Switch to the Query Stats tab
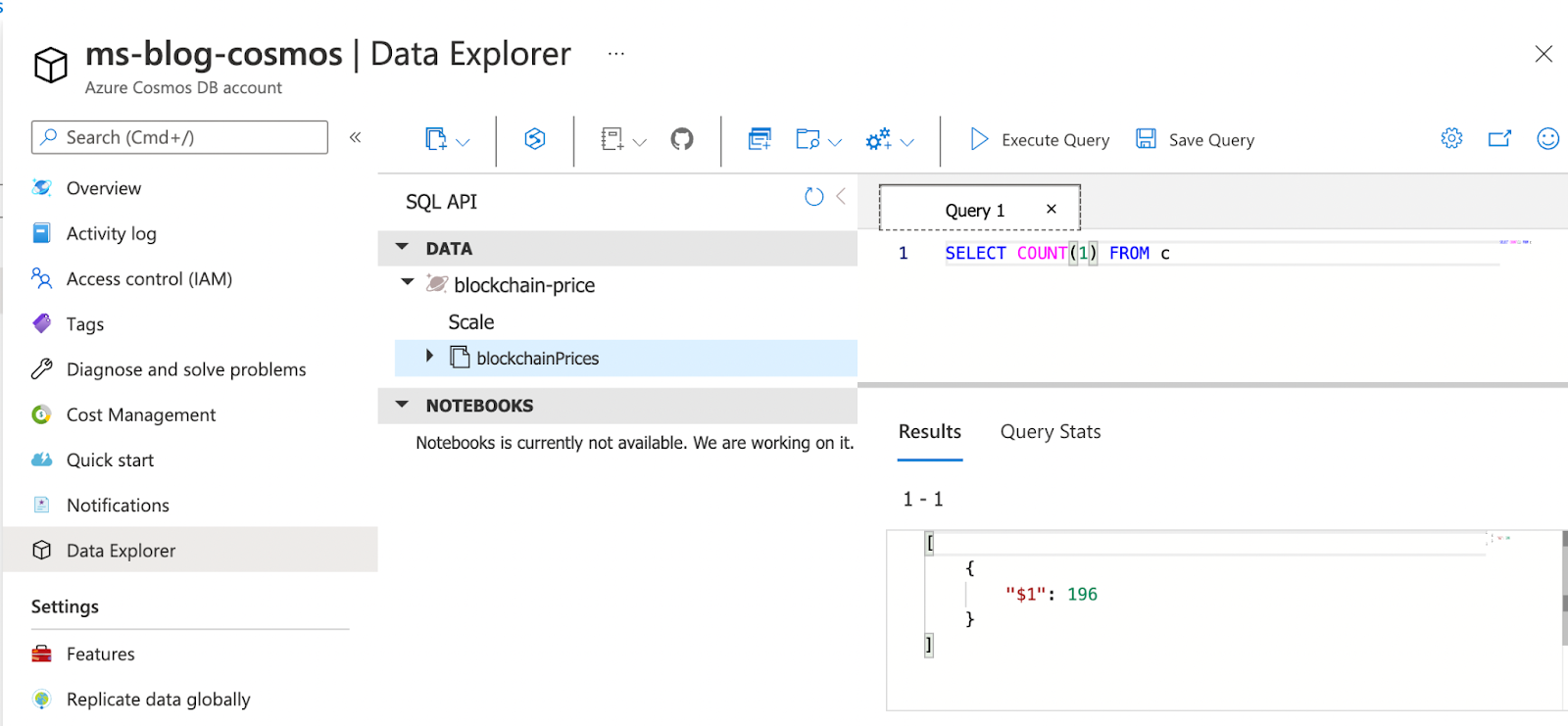 pos(1051,432)
